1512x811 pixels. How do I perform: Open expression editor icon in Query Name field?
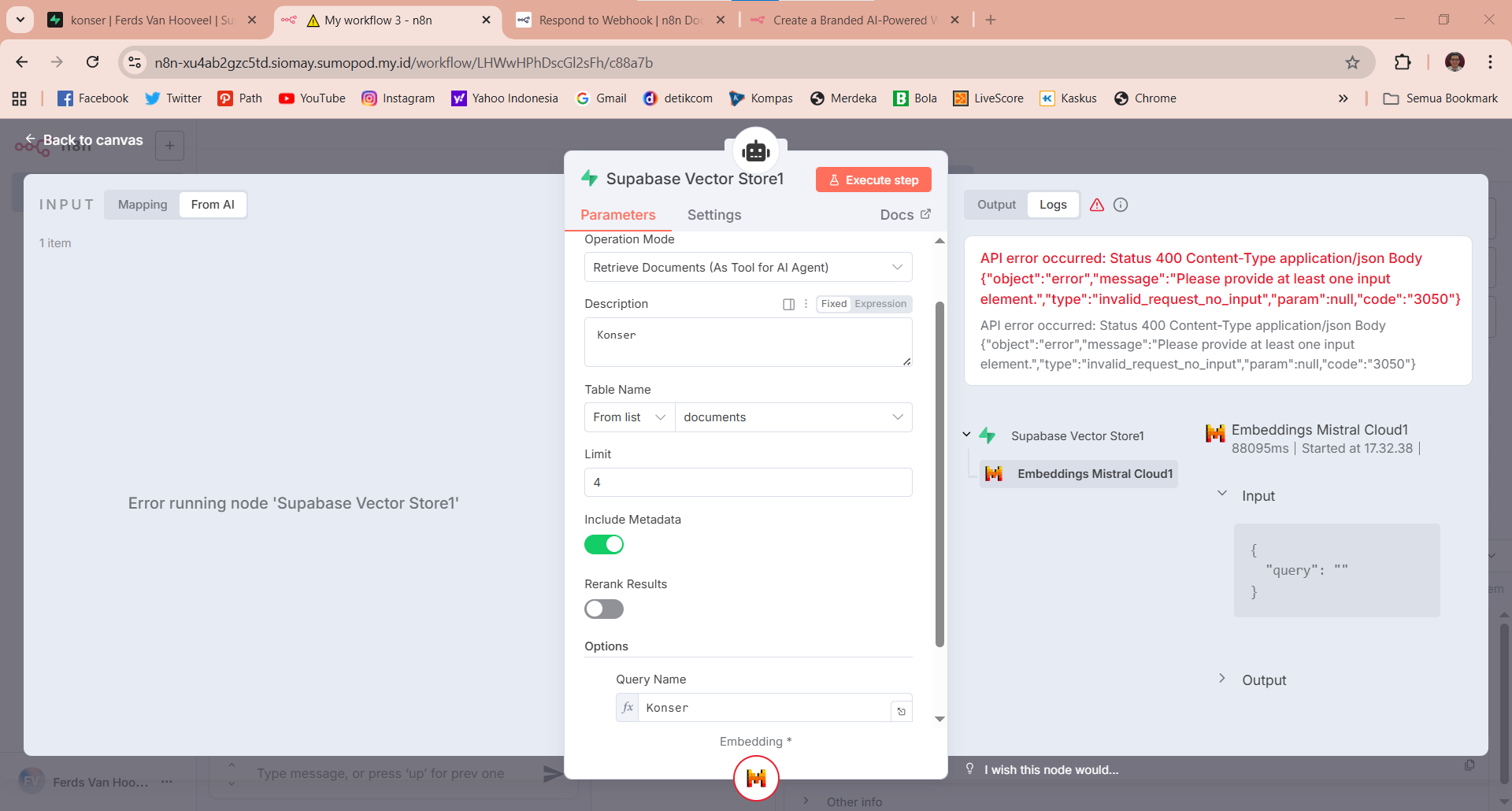902,711
